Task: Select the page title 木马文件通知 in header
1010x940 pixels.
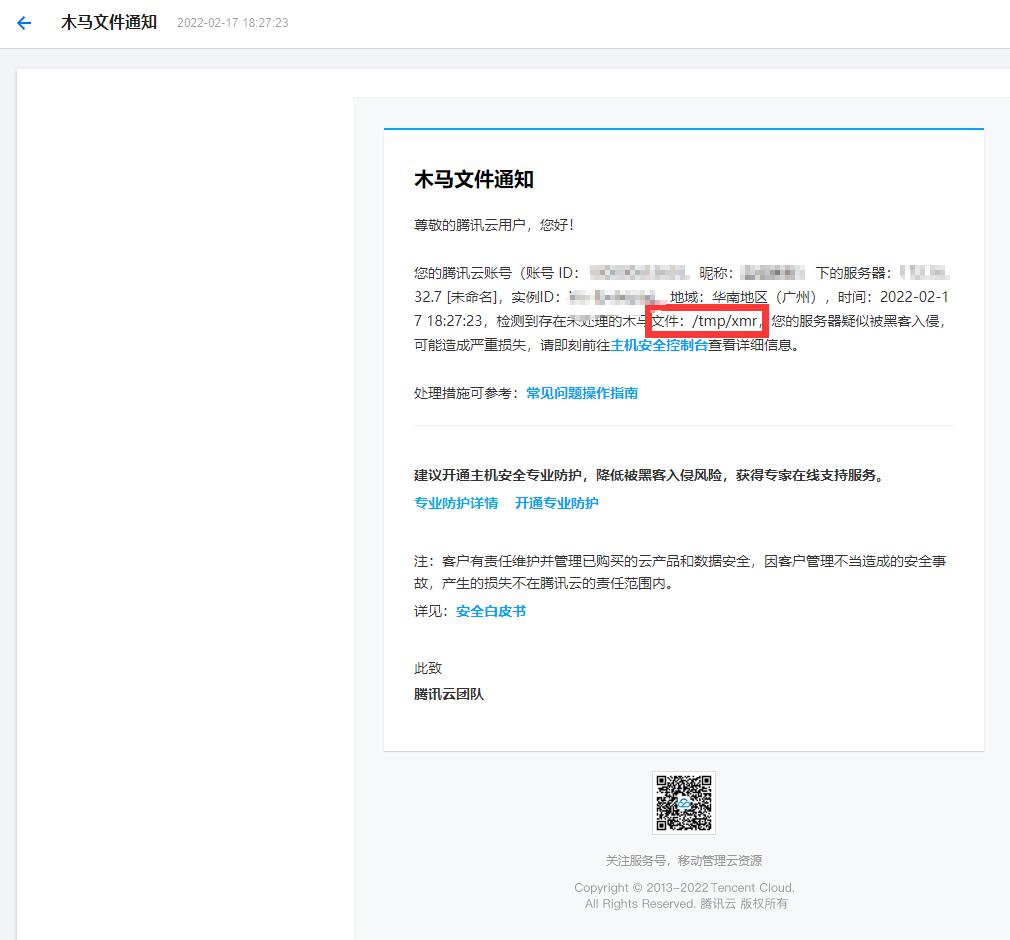Action: (109, 23)
